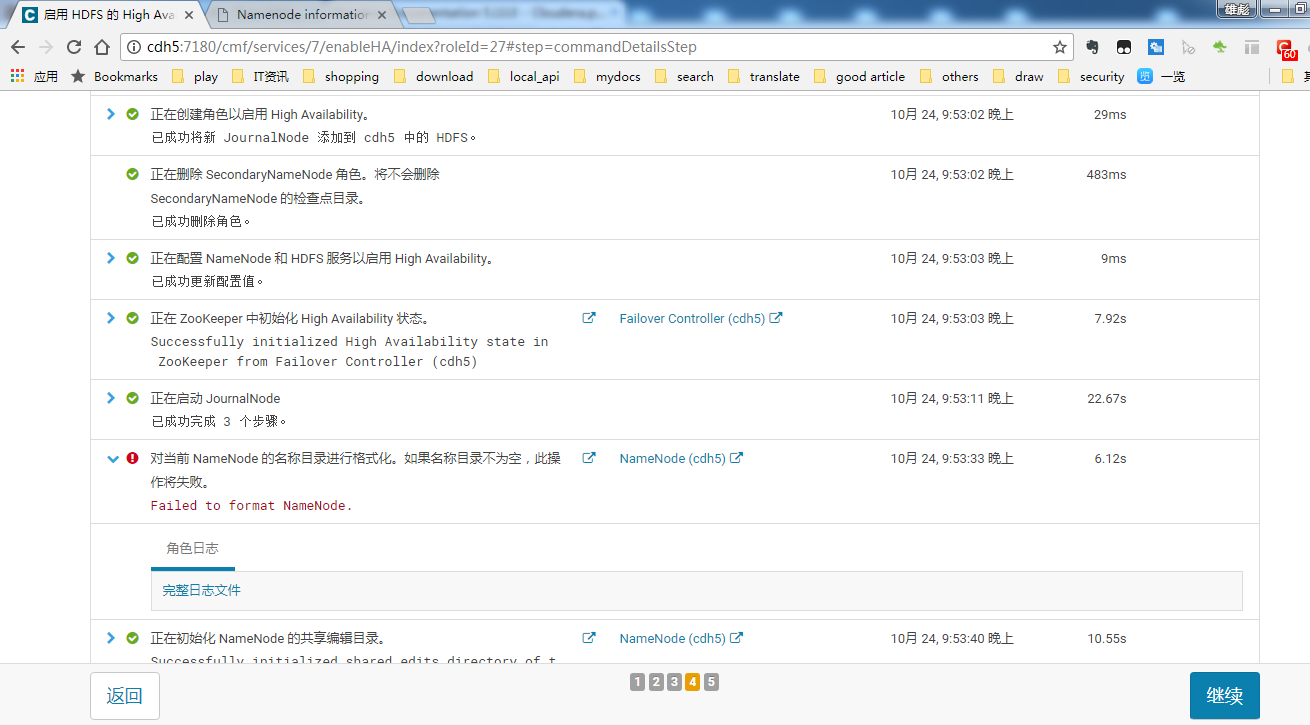The width and height of the screenshot is (1310, 725).
Task: Open the shopping bookmark folder
Action: [341, 76]
